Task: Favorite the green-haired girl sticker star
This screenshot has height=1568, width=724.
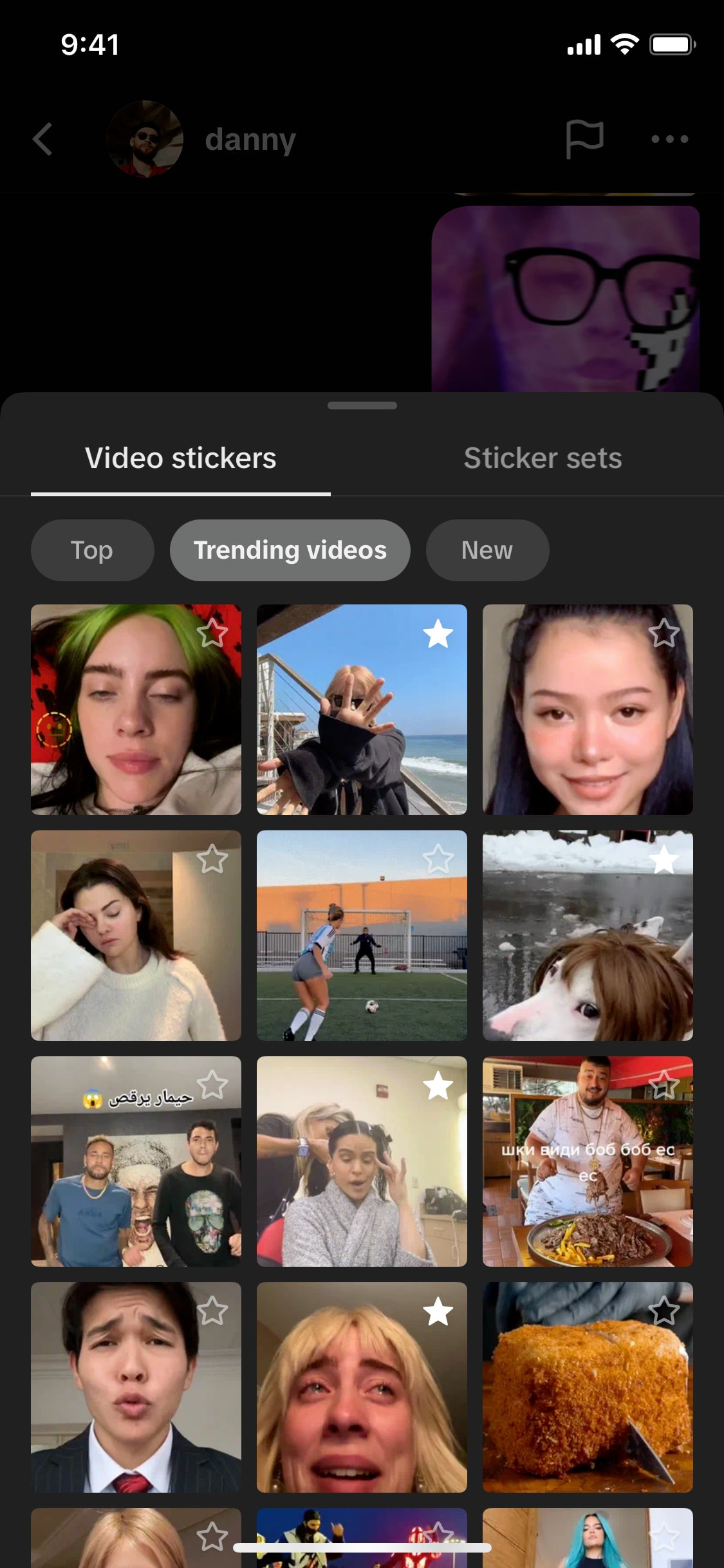Action: (x=212, y=633)
